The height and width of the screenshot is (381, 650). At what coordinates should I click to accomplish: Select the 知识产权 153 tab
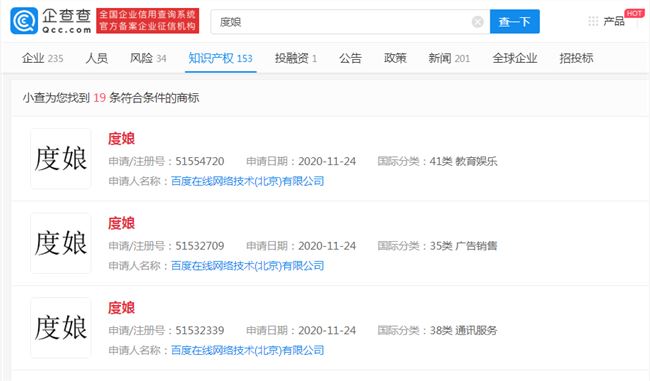coord(221,58)
